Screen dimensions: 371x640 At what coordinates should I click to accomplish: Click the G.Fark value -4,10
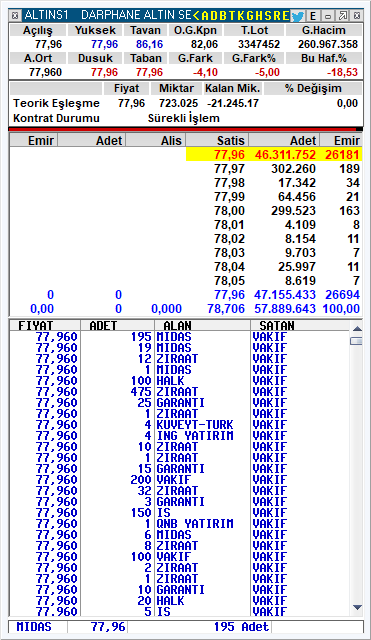point(205,72)
